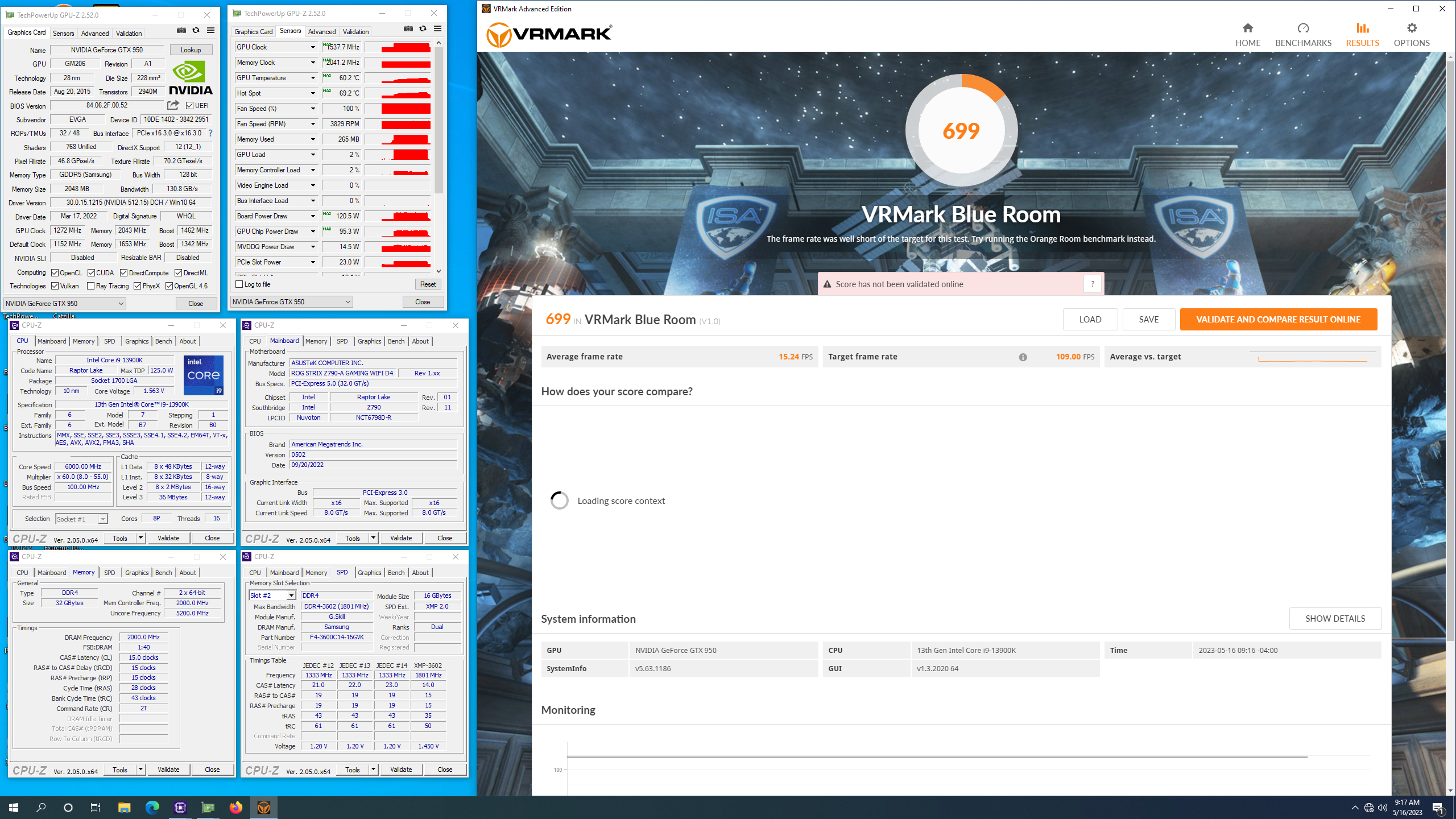The width and height of the screenshot is (1456, 819).
Task: Click Reset in GPU-Z Sensors window
Action: click(428, 284)
